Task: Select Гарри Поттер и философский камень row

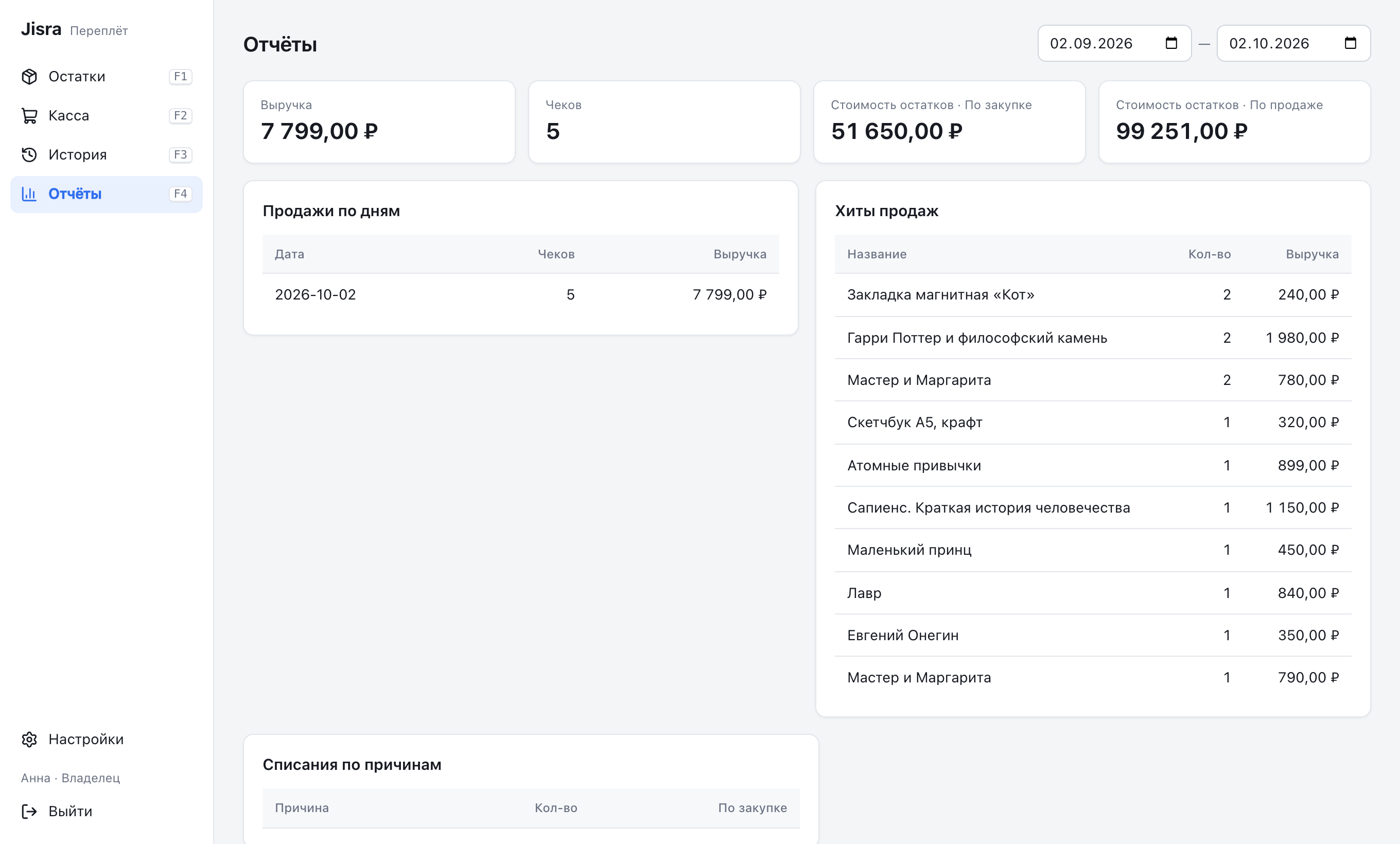Action: [x=1093, y=338]
